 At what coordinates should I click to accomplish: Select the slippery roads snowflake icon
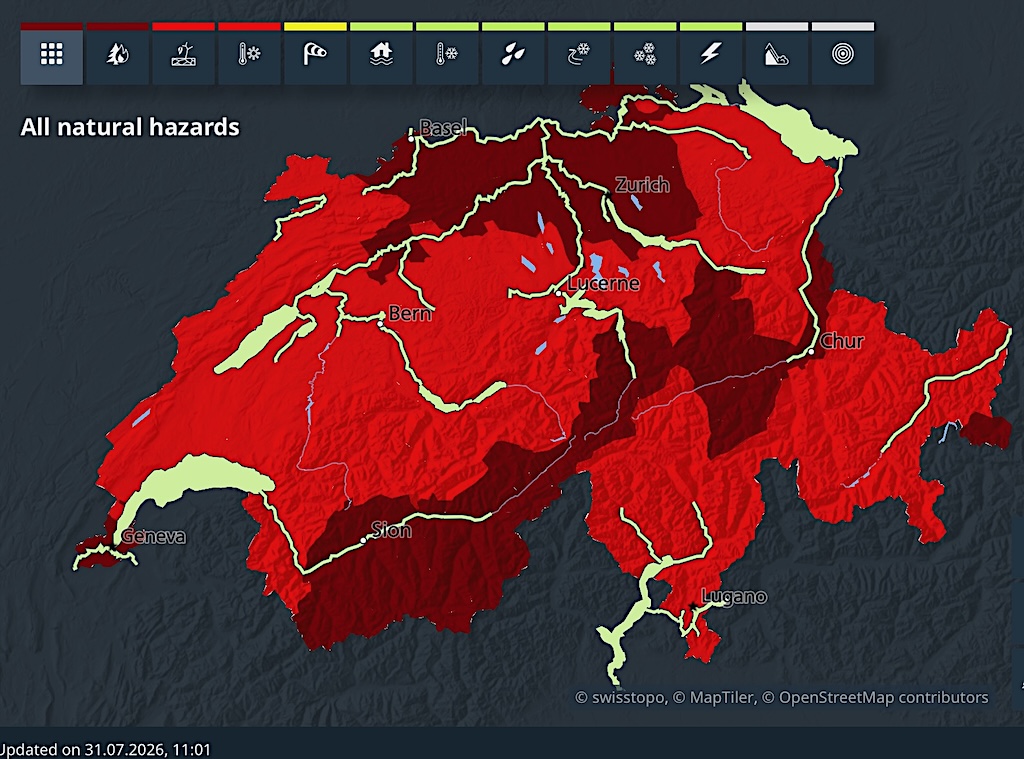tap(579, 54)
